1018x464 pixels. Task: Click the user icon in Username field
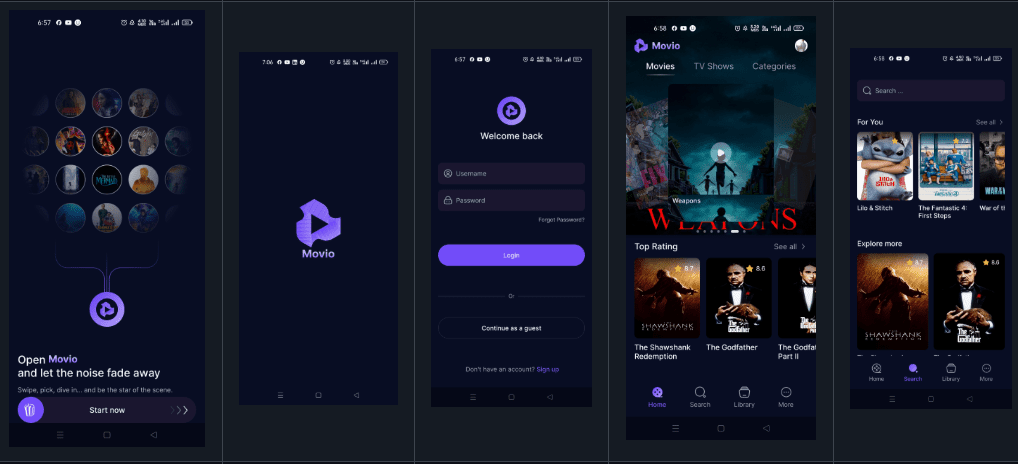[448, 173]
